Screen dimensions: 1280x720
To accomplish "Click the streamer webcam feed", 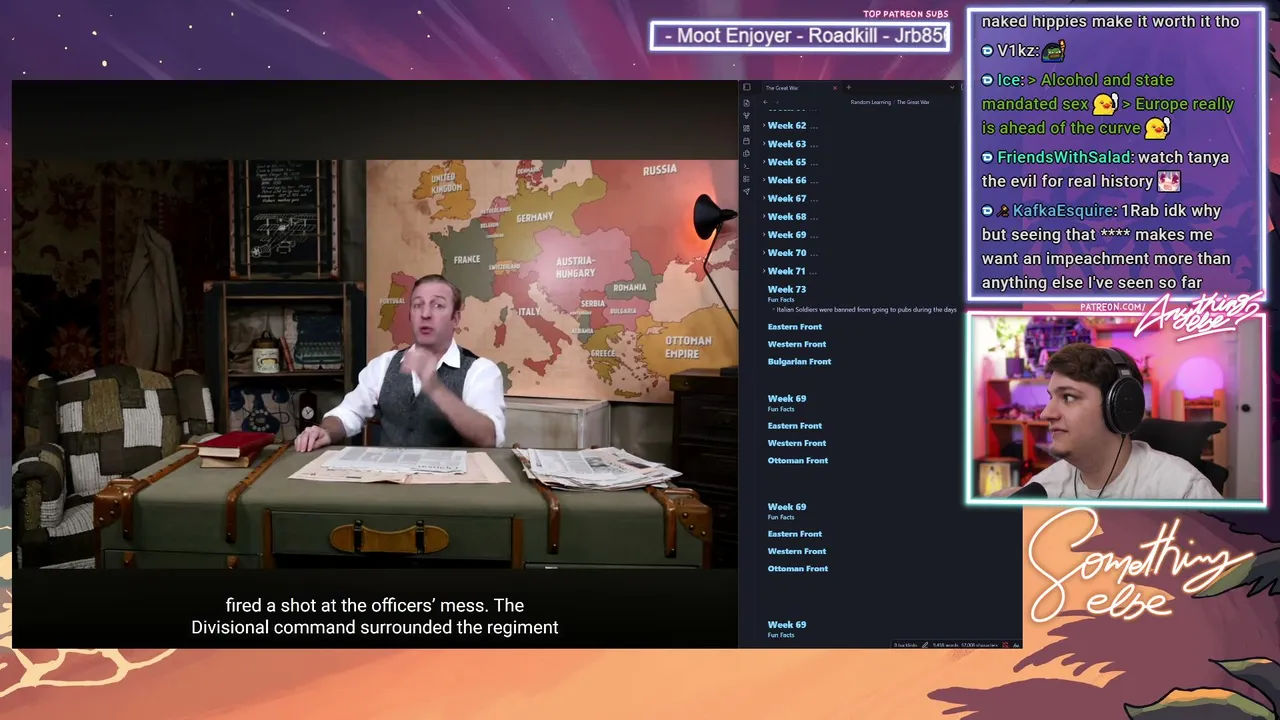I will tap(1116, 408).
